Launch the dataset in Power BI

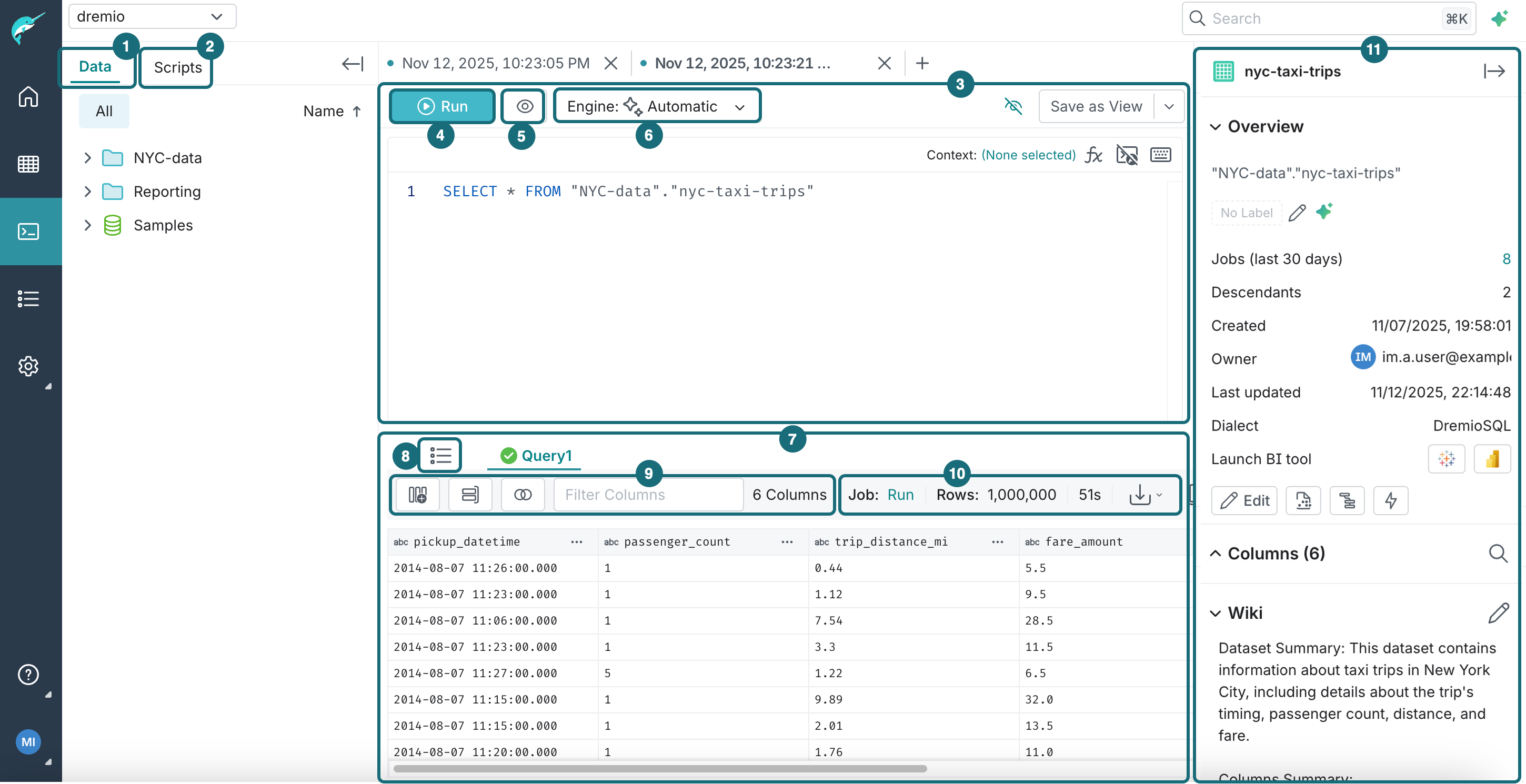coord(1492,459)
